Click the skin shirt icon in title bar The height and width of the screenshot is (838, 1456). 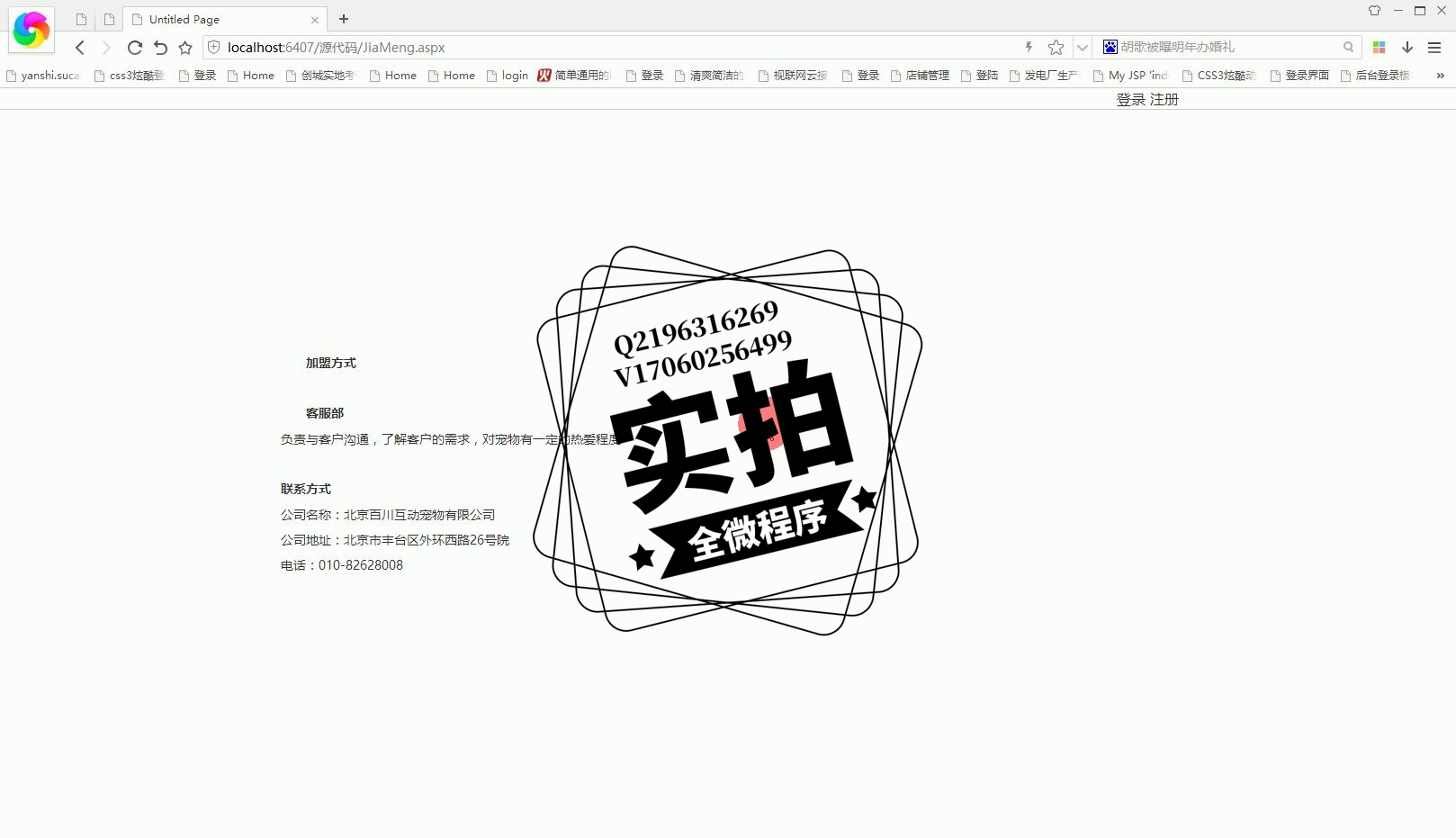click(1374, 11)
